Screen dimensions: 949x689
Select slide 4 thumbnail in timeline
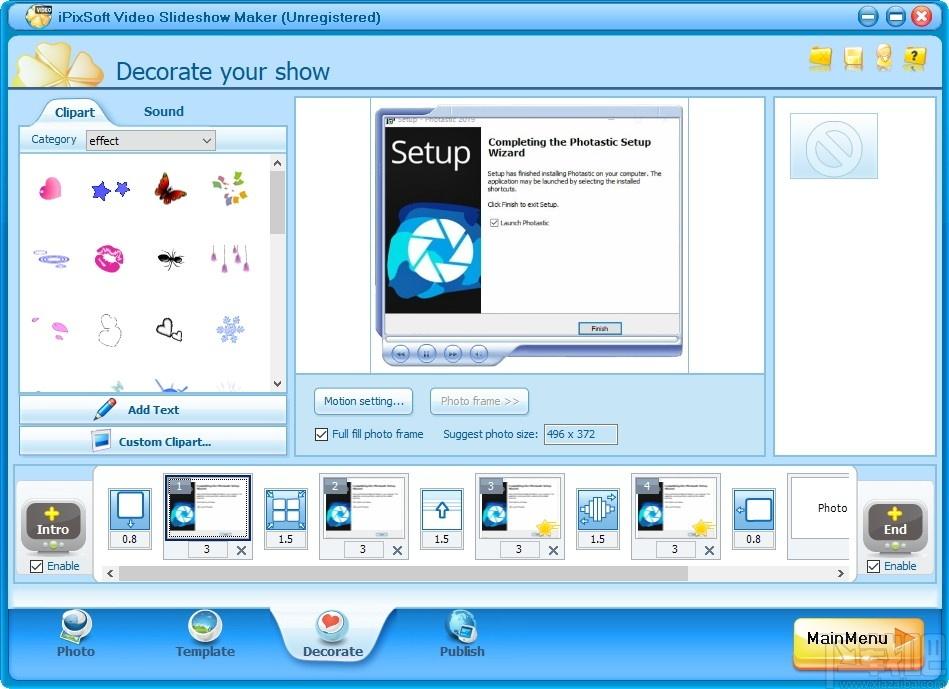point(676,507)
